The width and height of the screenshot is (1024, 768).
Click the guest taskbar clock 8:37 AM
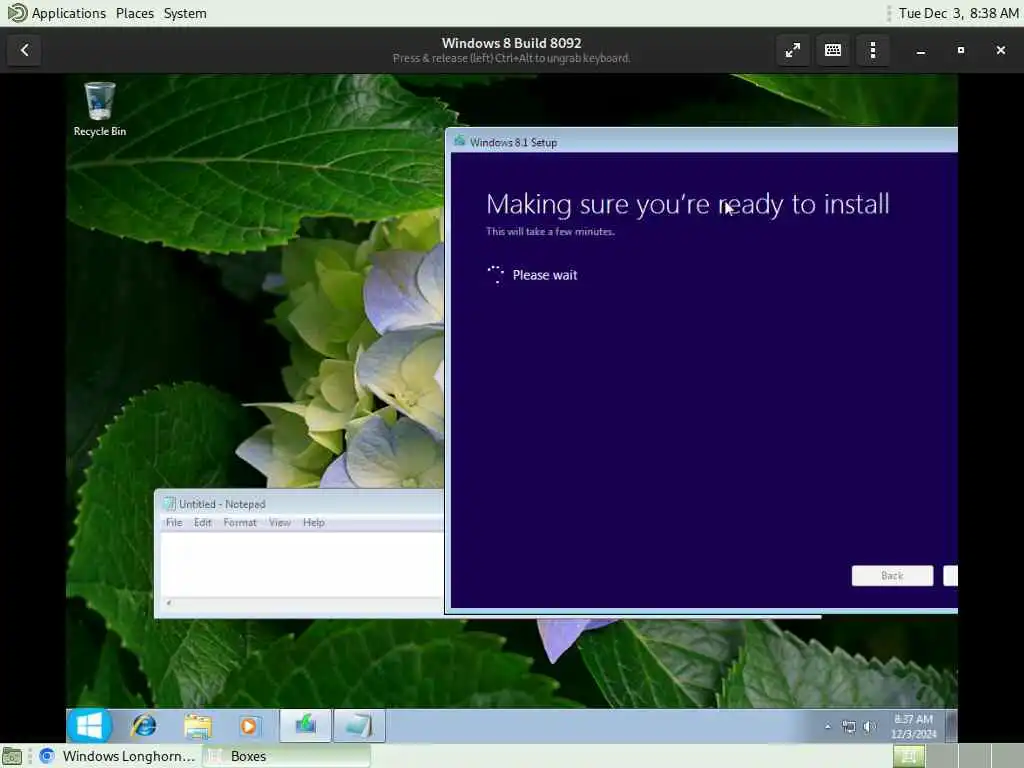913,726
